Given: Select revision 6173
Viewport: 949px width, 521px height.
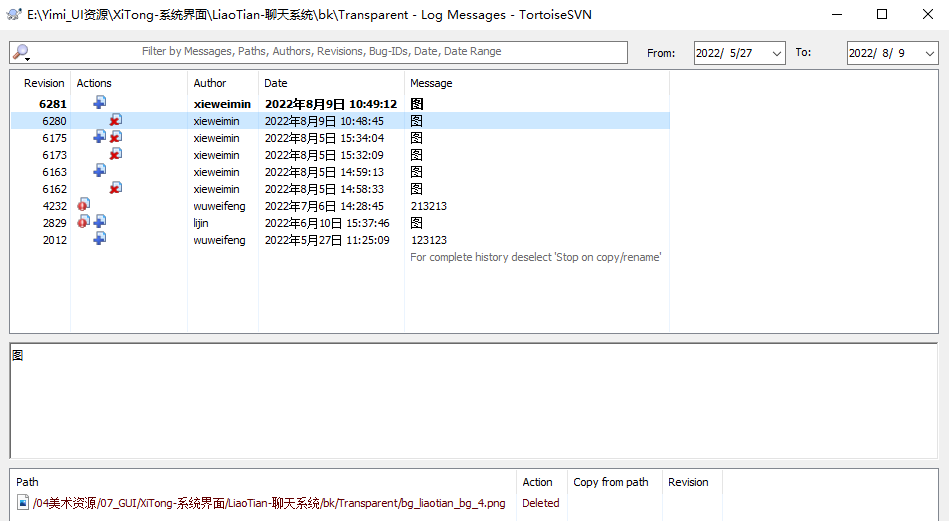Looking at the screenshot, I should 340,155.
